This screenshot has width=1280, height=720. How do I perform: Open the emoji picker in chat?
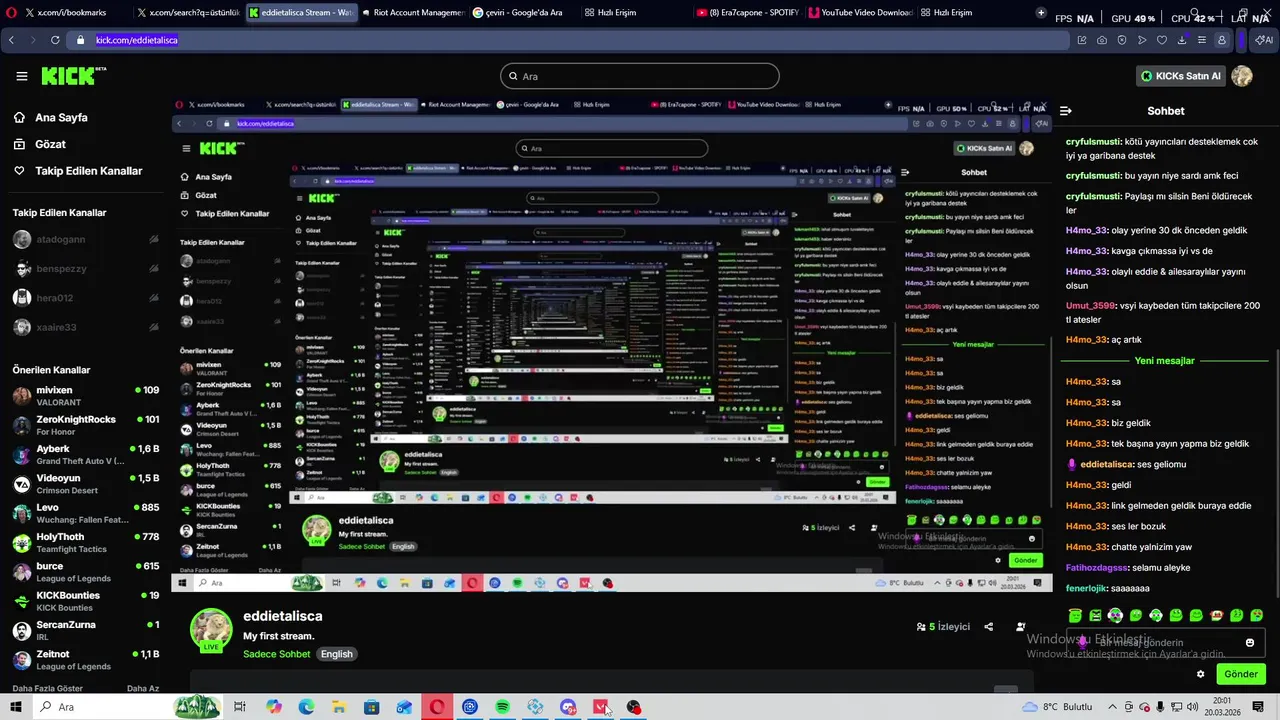[x=1250, y=643]
